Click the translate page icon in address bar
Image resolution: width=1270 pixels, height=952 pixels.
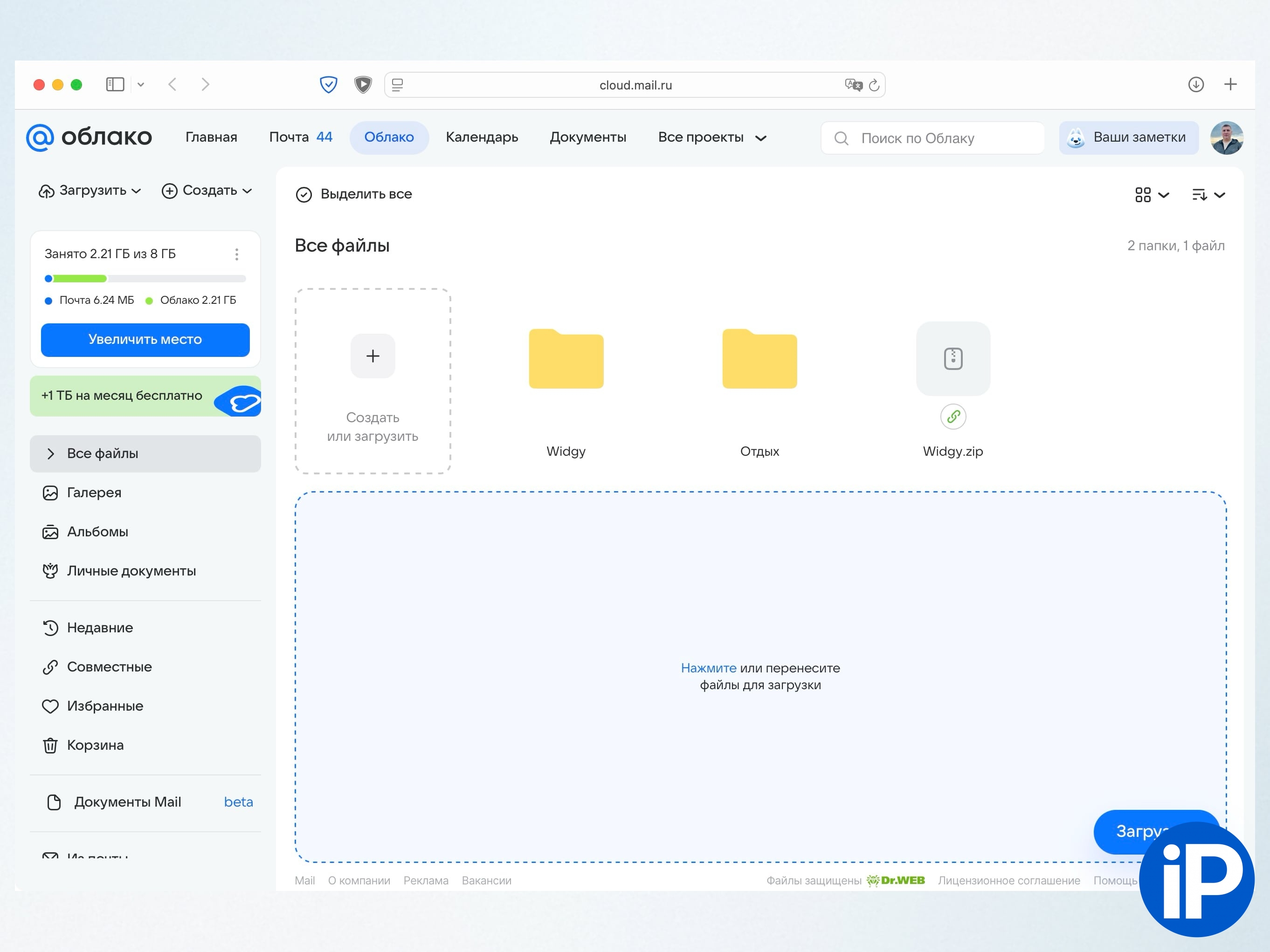tap(853, 85)
